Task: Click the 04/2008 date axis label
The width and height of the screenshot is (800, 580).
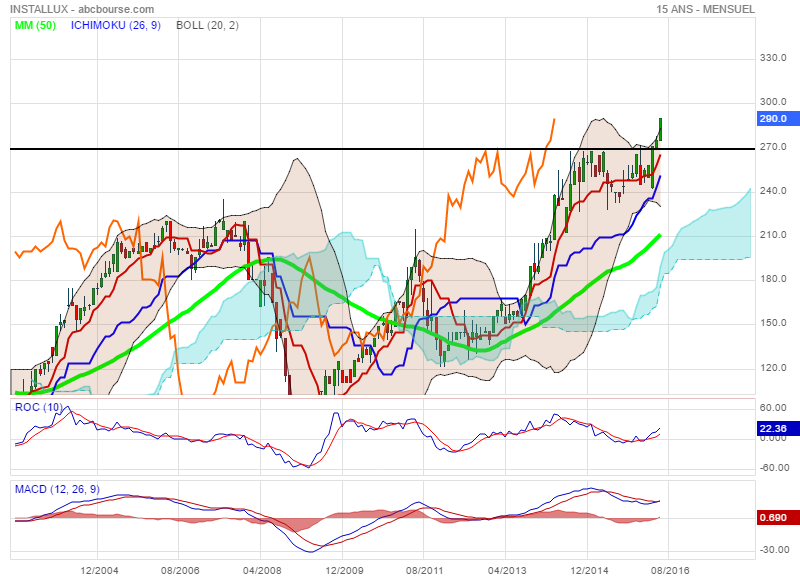Action: click(262, 570)
